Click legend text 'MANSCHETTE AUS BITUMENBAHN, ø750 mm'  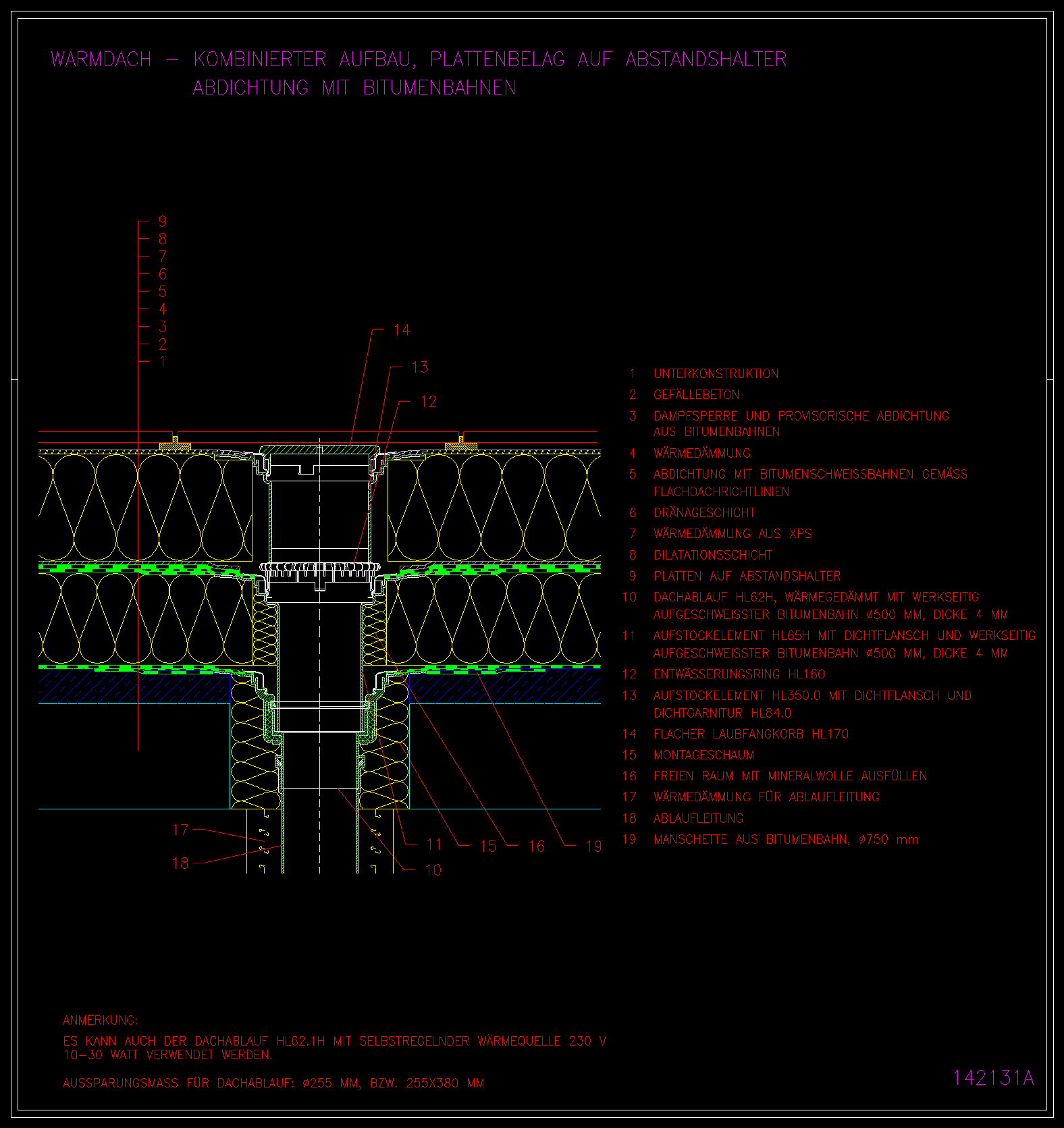pos(786,839)
